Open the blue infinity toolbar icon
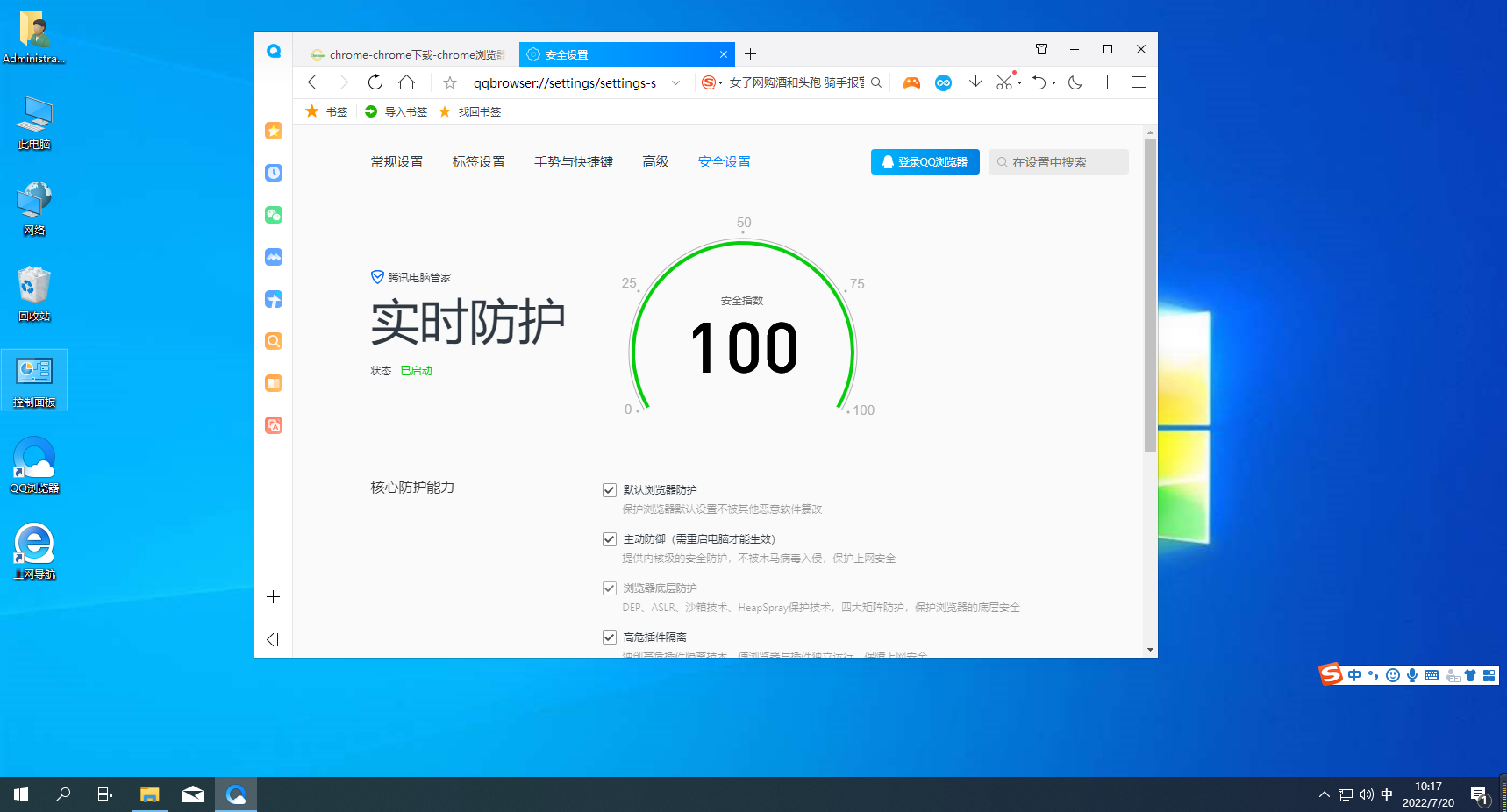The image size is (1507, 812). pos(943,82)
